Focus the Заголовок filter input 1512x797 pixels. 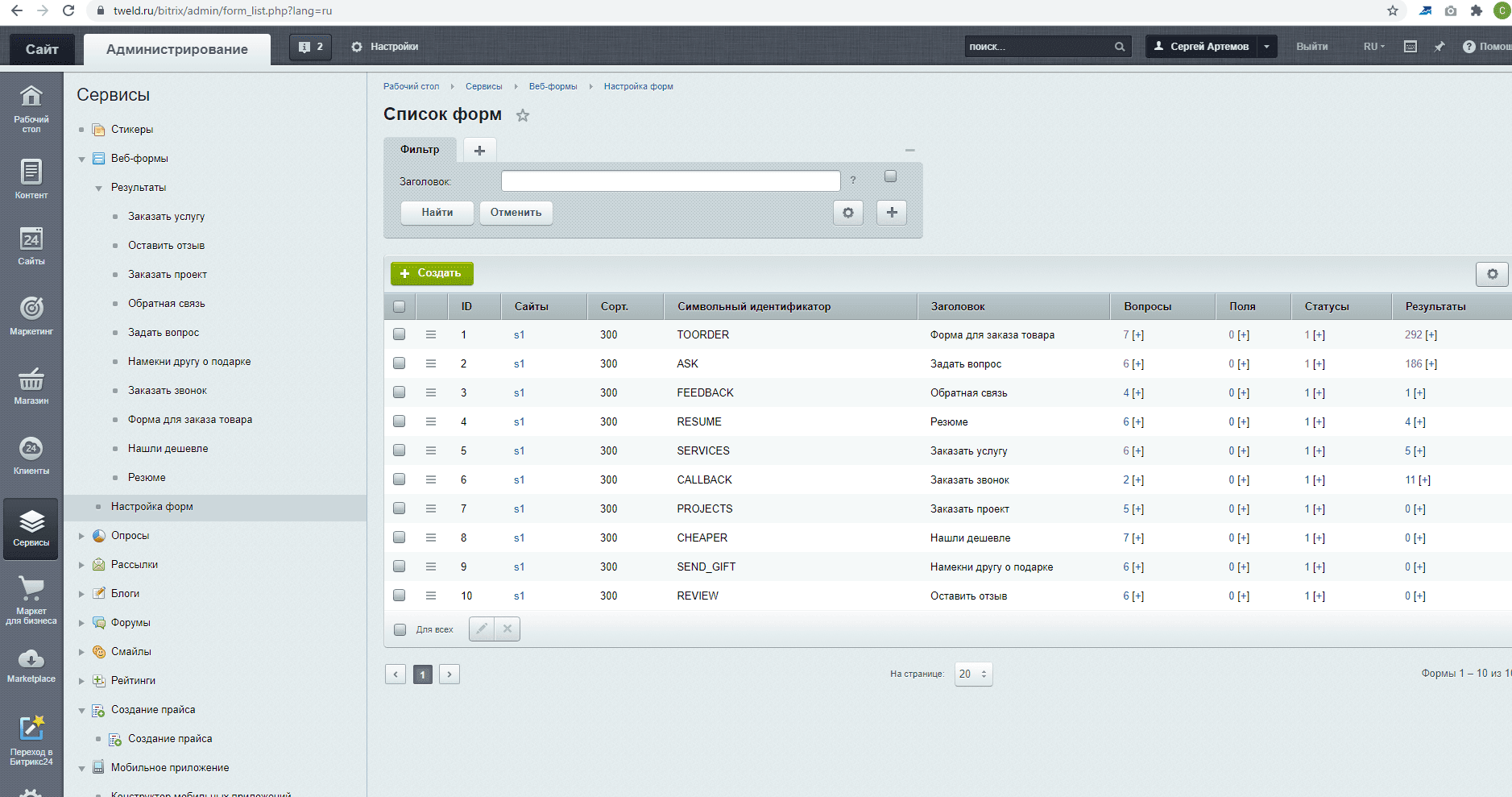(670, 181)
